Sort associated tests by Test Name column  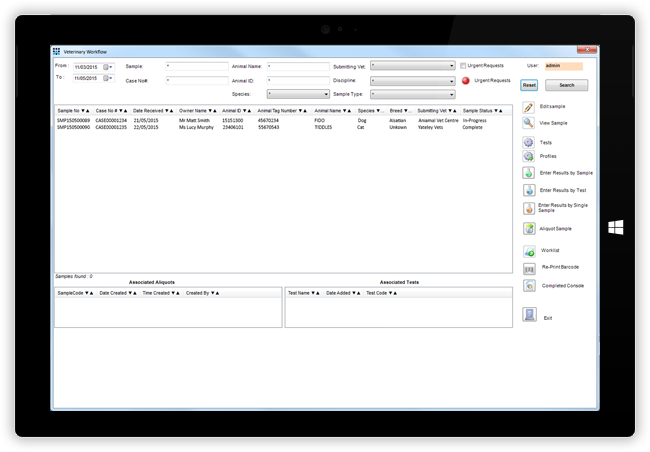[303, 293]
